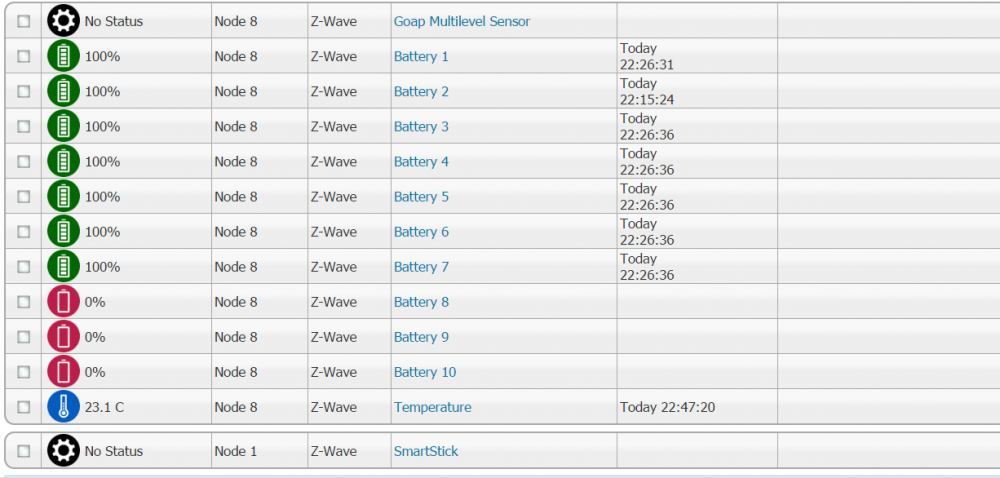Click the red battery icon for Battery 9
The width and height of the screenshot is (1000, 478).
point(63,337)
